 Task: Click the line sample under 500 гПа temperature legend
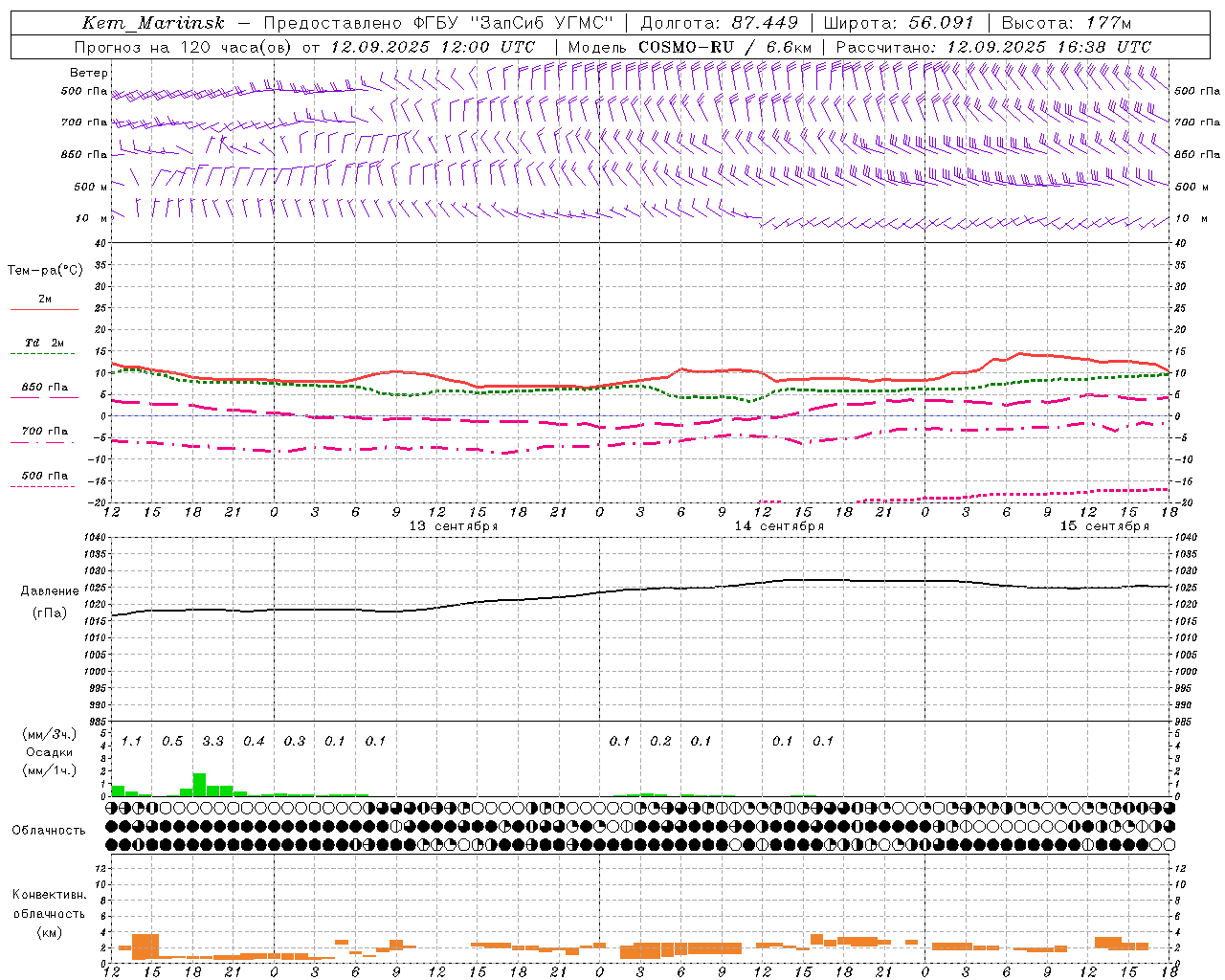pos(42,486)
